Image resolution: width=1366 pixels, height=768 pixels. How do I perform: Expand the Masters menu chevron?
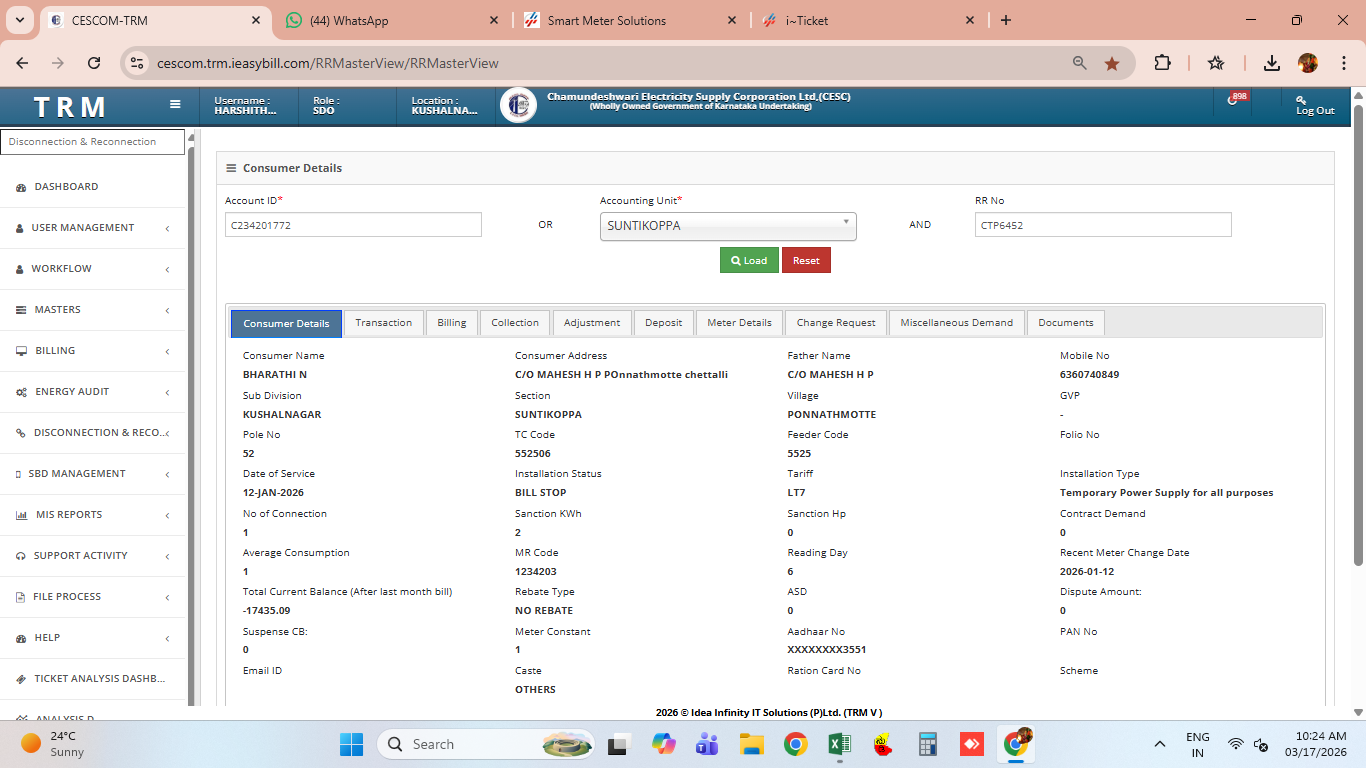(167, 310)
